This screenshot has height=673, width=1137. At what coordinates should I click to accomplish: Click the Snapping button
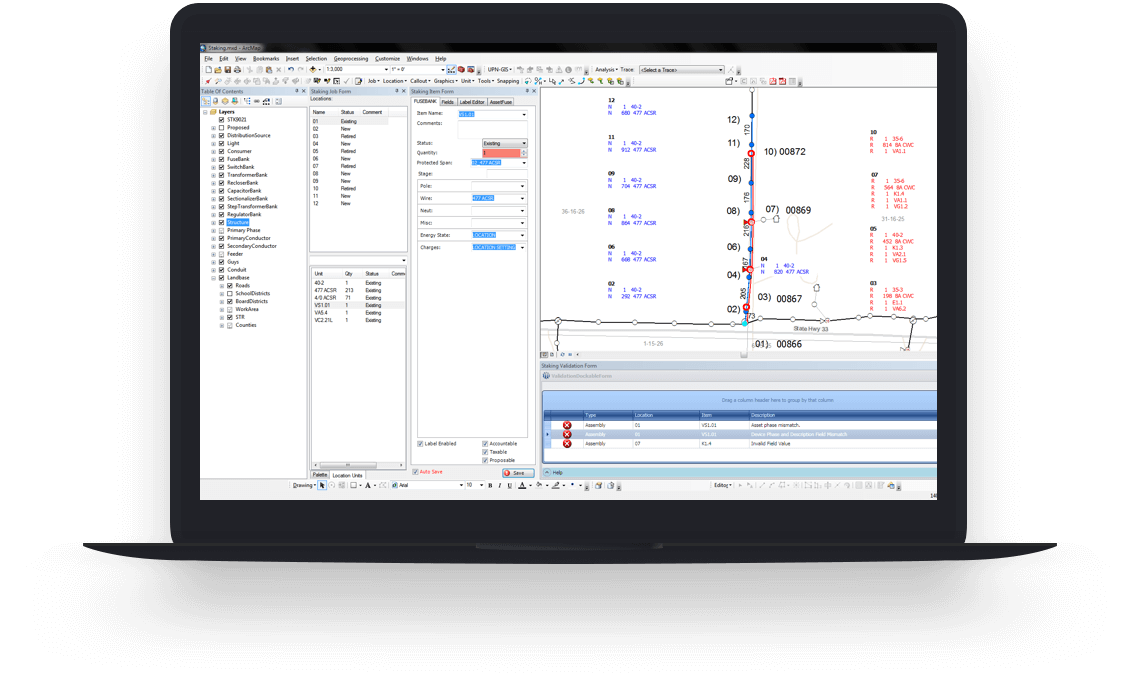(508, 81)
